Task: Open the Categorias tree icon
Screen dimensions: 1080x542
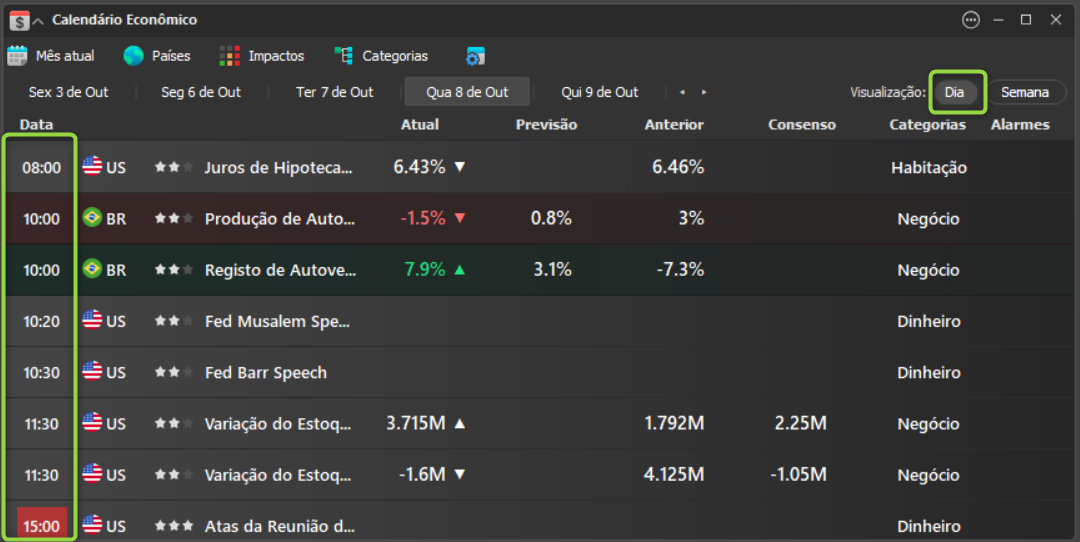Action: click(x=343, y=56)
